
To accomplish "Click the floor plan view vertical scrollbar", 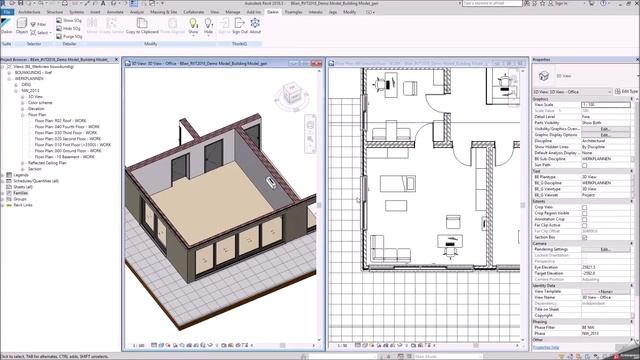I will pyautogui.click(x=522, y=205).
